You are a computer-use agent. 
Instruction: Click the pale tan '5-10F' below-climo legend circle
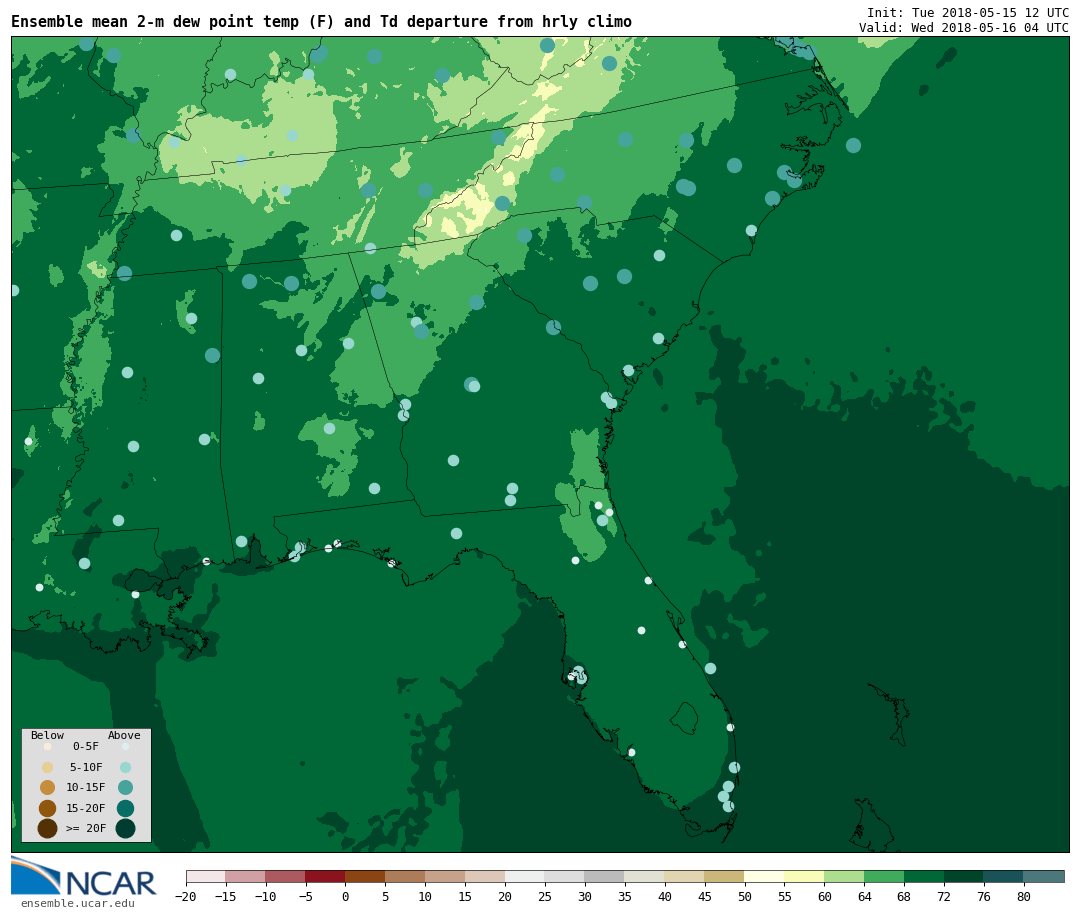48,768
